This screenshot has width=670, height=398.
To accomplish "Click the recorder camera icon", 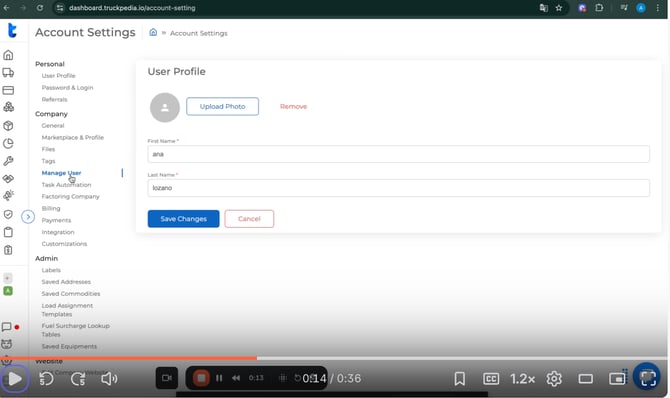I will pos(167,378).
